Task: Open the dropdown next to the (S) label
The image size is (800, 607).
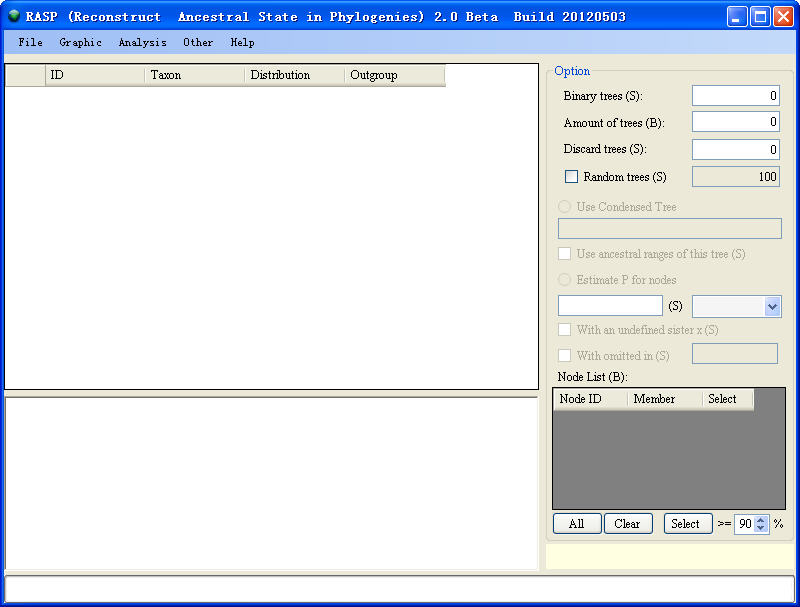Action: click(772, 307)
